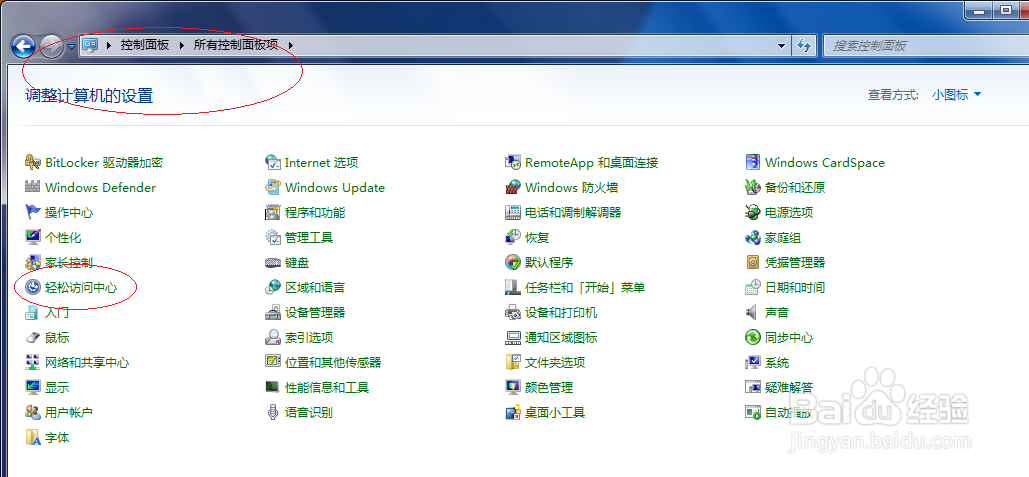Screen dimensions: 1029x477
Task: Click the 鼠标 icon
Action: coord(33,337)
